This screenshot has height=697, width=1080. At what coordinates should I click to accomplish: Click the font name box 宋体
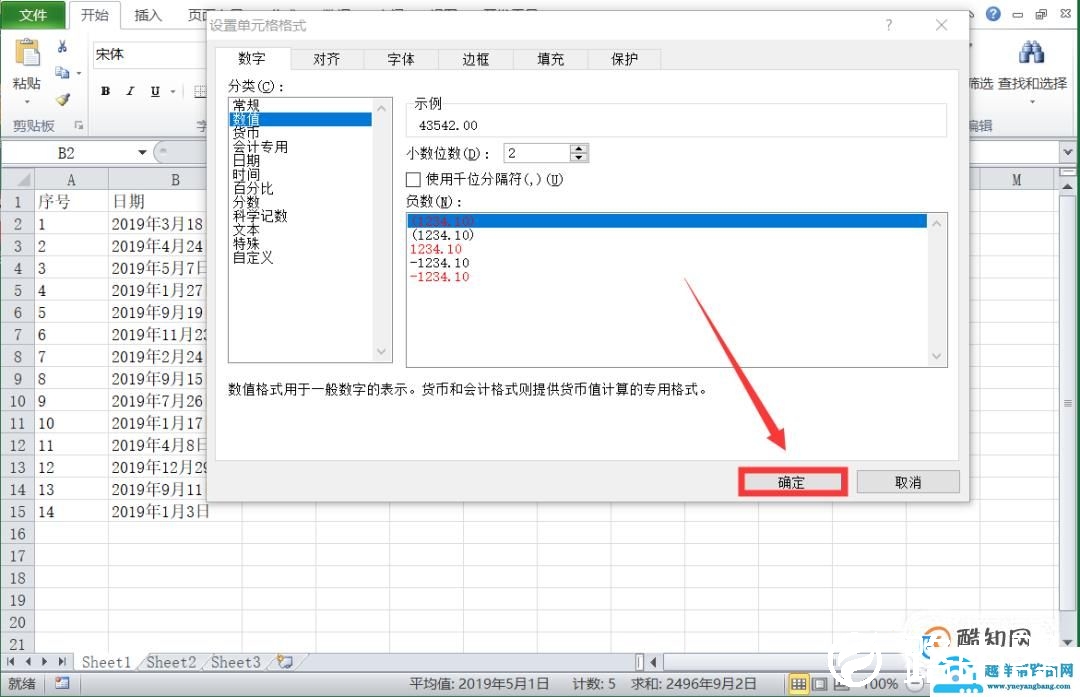tap(148, 54)
